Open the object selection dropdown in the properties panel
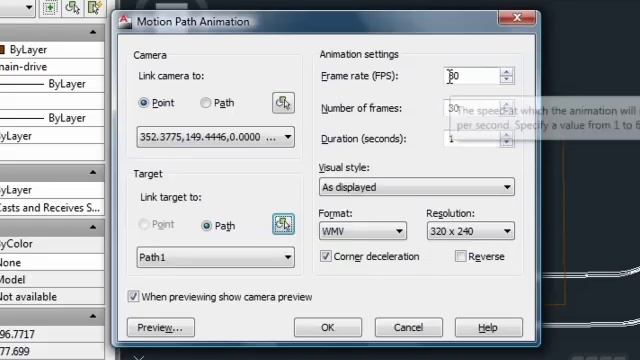 pyautogui.click(x=17, y=8)
